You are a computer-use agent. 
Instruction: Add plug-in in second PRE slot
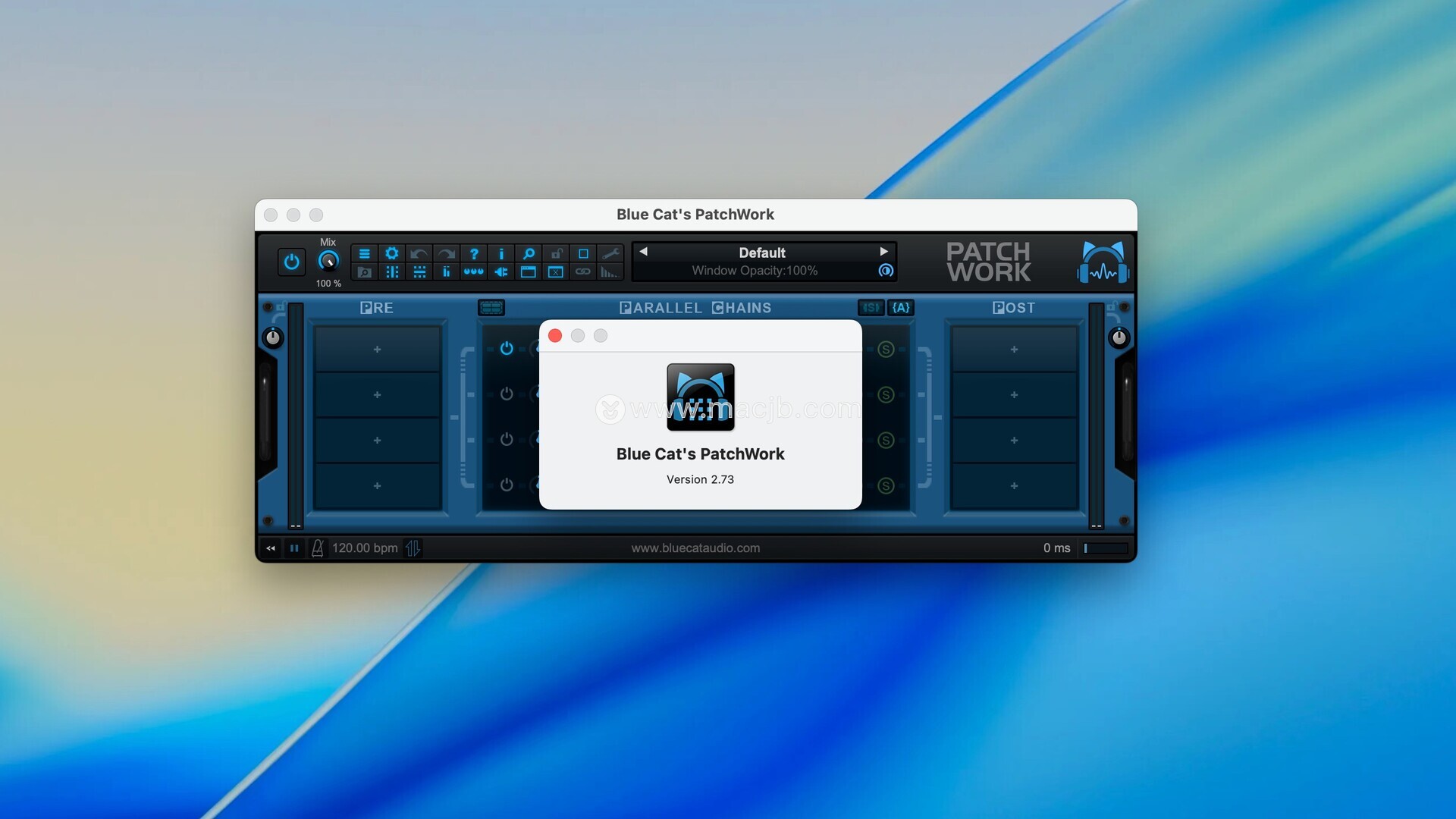click(378, 395)
